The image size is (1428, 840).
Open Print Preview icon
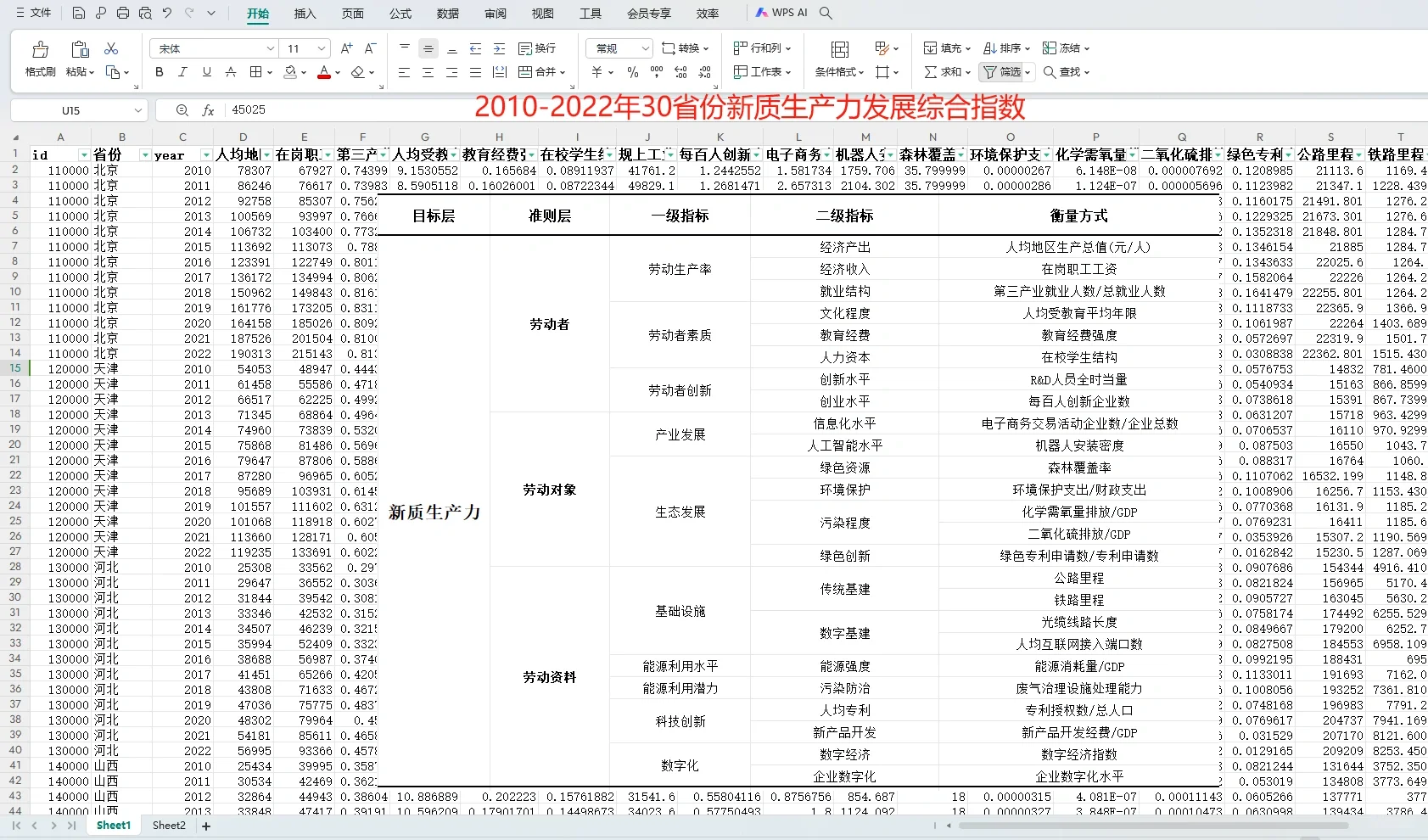pos(145,13)
